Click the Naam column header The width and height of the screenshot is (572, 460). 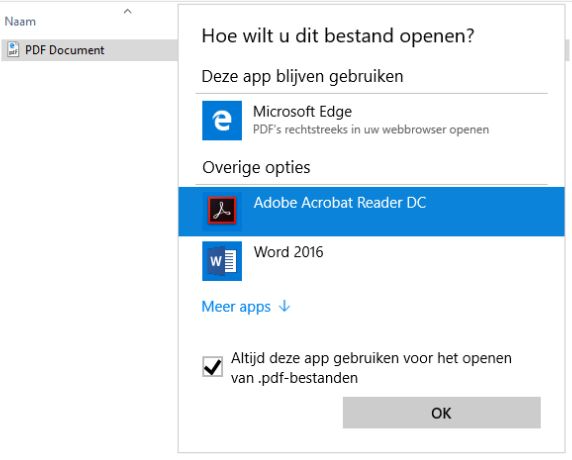pos(20,22)
